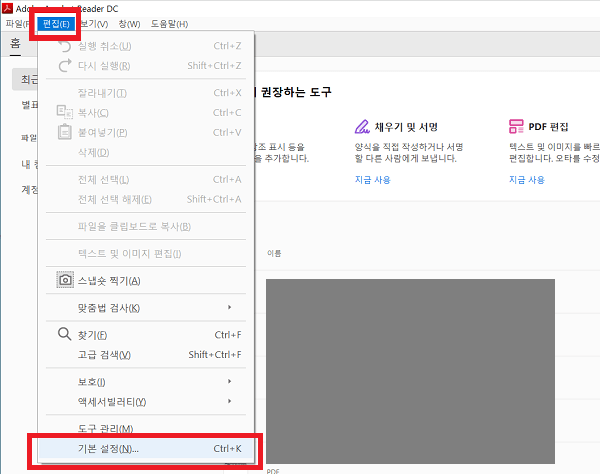Click the Adobe Acrobat Reader app icon
Image resolution: width=600 pixels, height=474 pixels.
[x=8, y=8]
